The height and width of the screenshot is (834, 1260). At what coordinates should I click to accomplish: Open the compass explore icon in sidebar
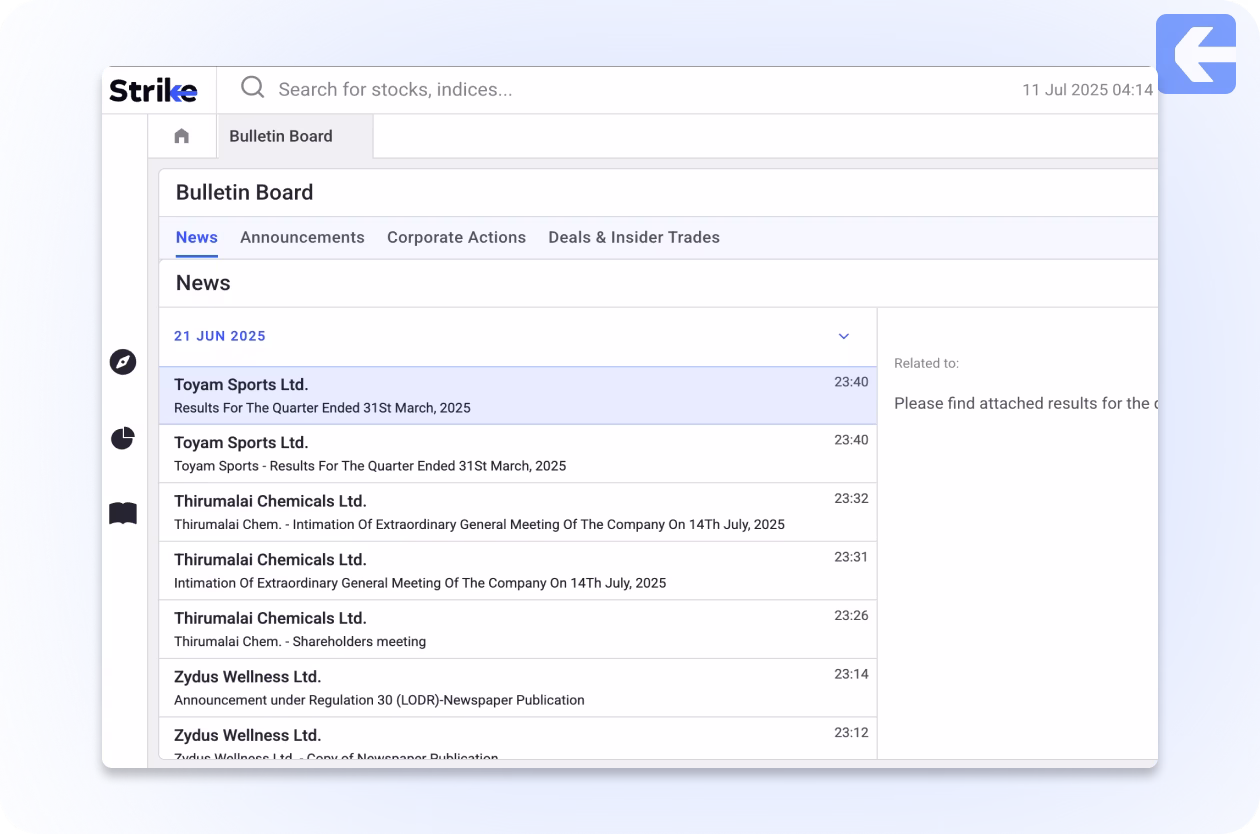(x=123, y=362)
